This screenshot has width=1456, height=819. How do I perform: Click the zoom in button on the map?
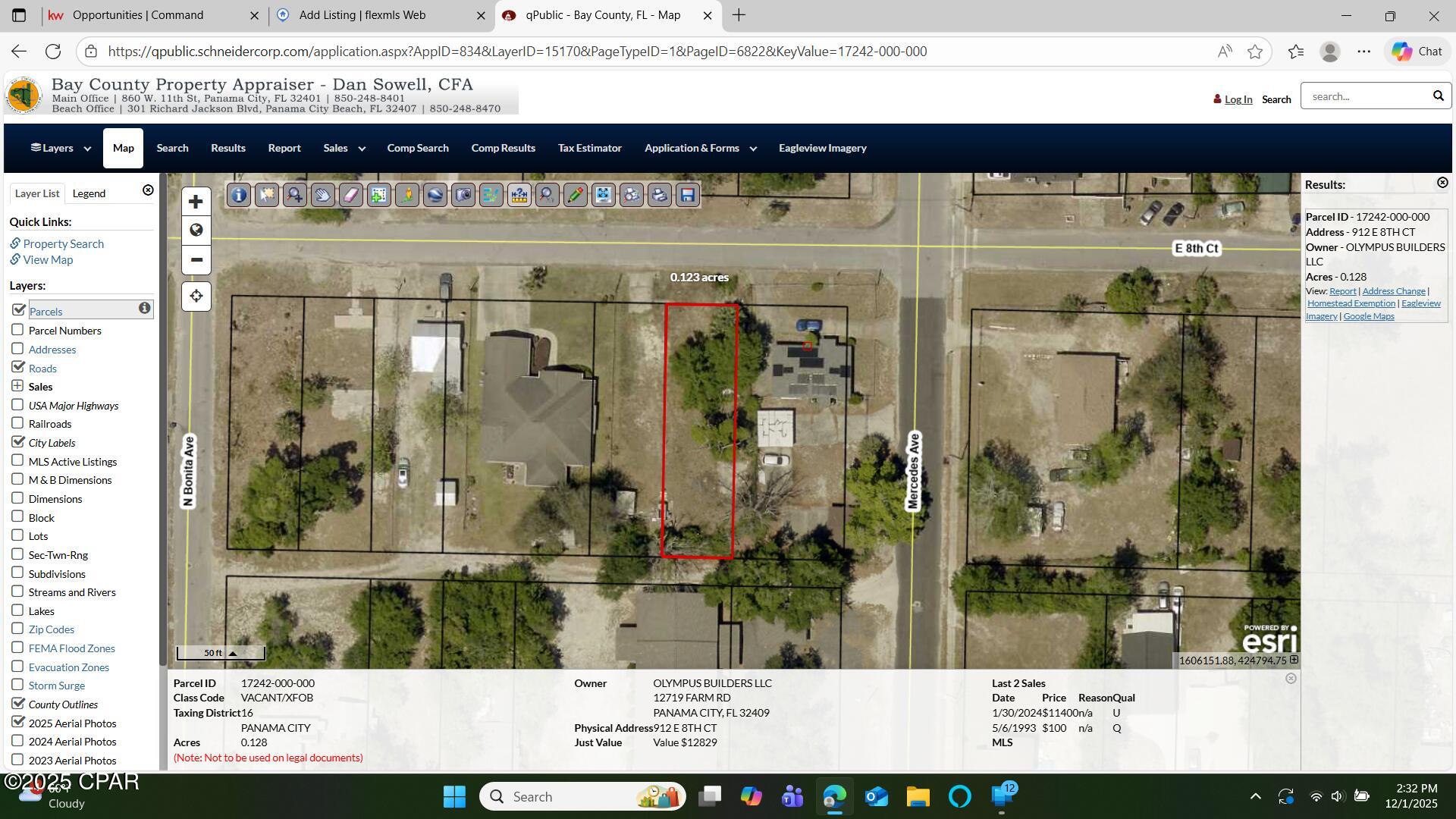196,201
